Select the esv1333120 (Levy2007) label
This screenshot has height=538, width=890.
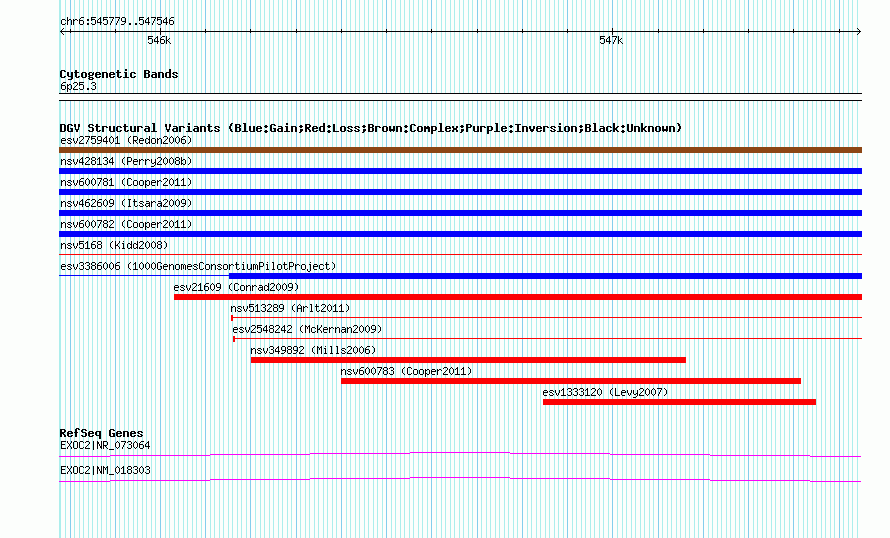(x=605, y=392)
